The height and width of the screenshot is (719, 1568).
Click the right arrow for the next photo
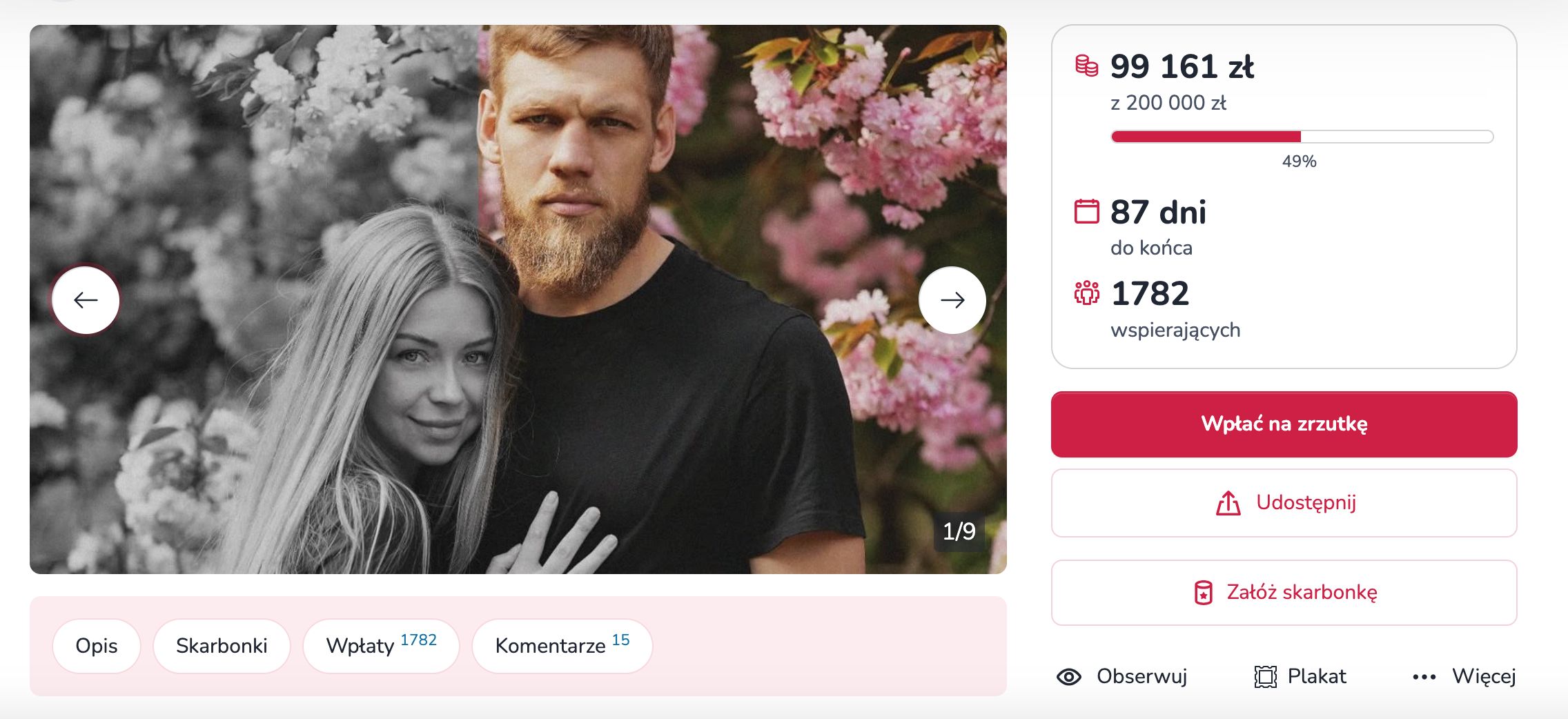point(953,299)
